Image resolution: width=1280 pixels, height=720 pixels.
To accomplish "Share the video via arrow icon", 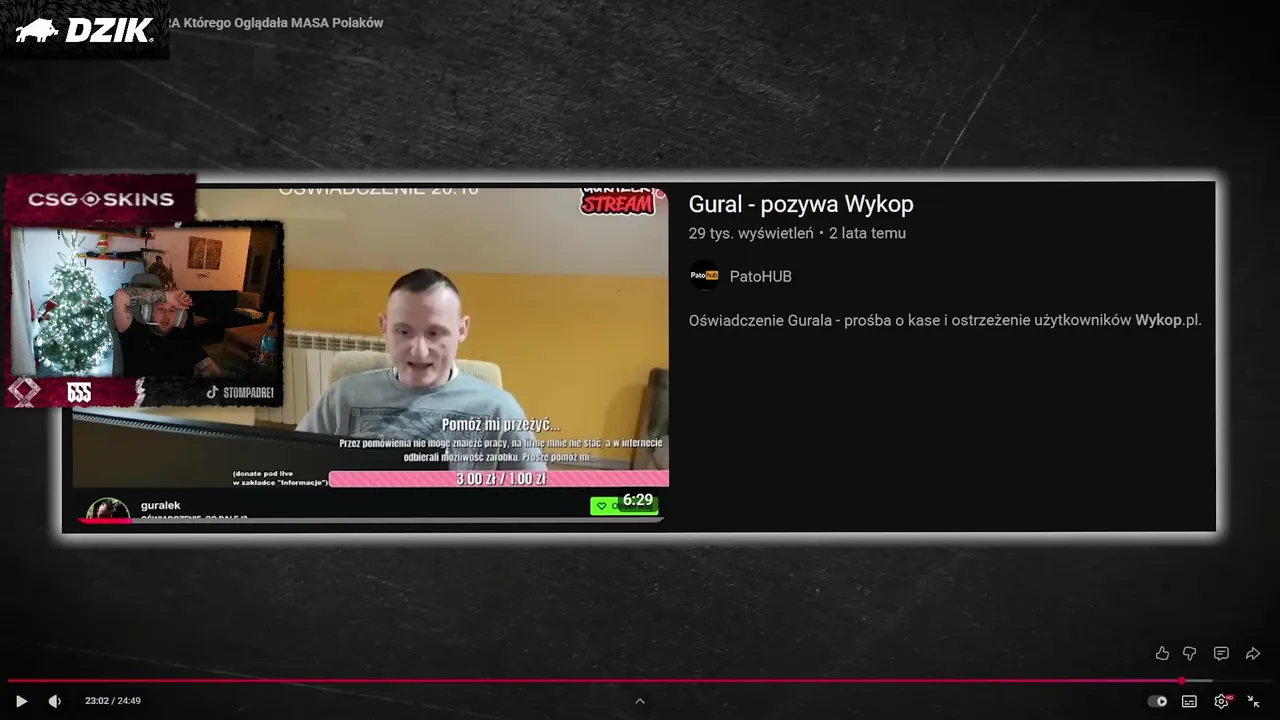I will click(x=1252, y=653).
